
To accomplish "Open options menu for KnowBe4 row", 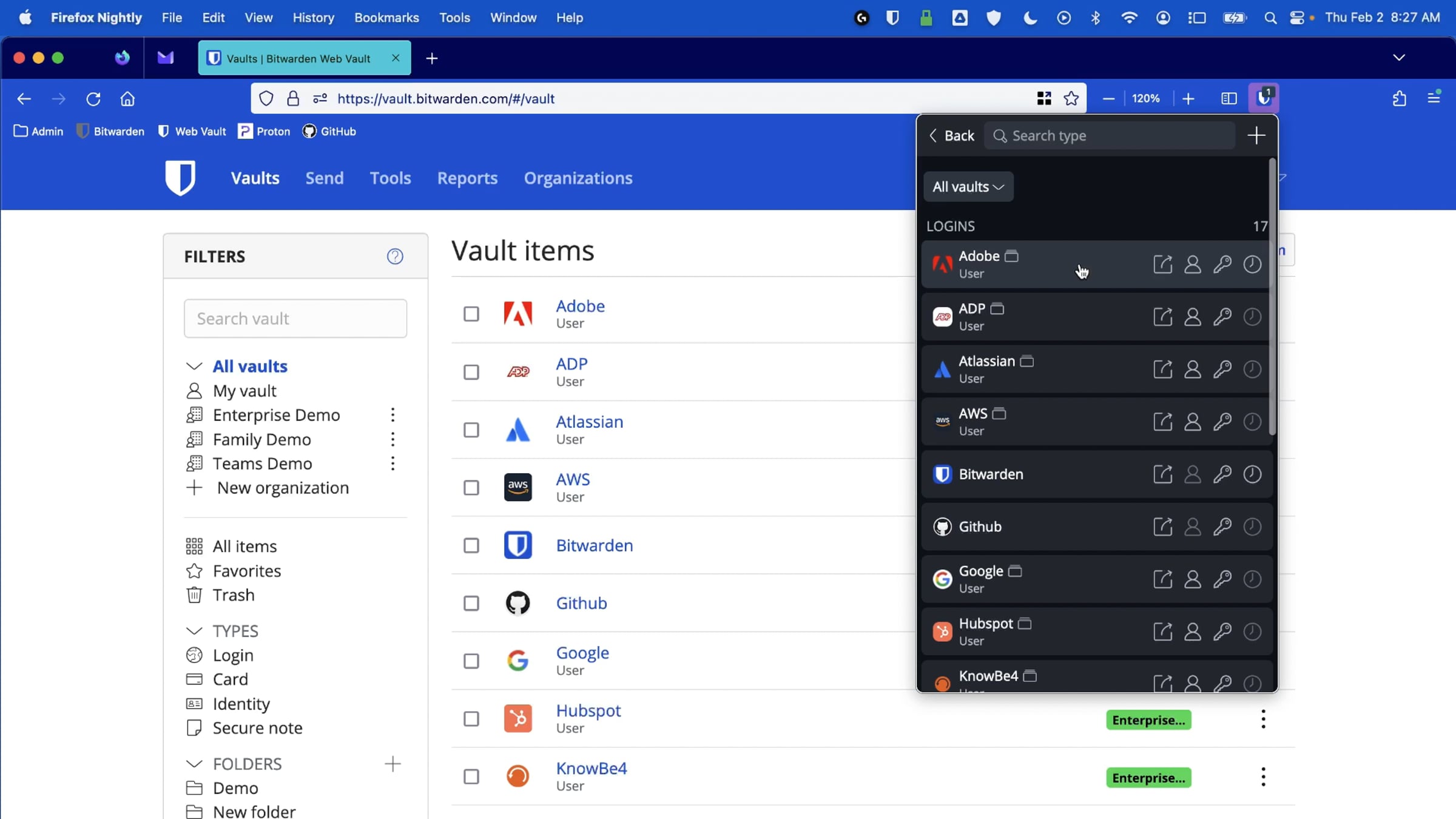I will [x=1263, y=777].
